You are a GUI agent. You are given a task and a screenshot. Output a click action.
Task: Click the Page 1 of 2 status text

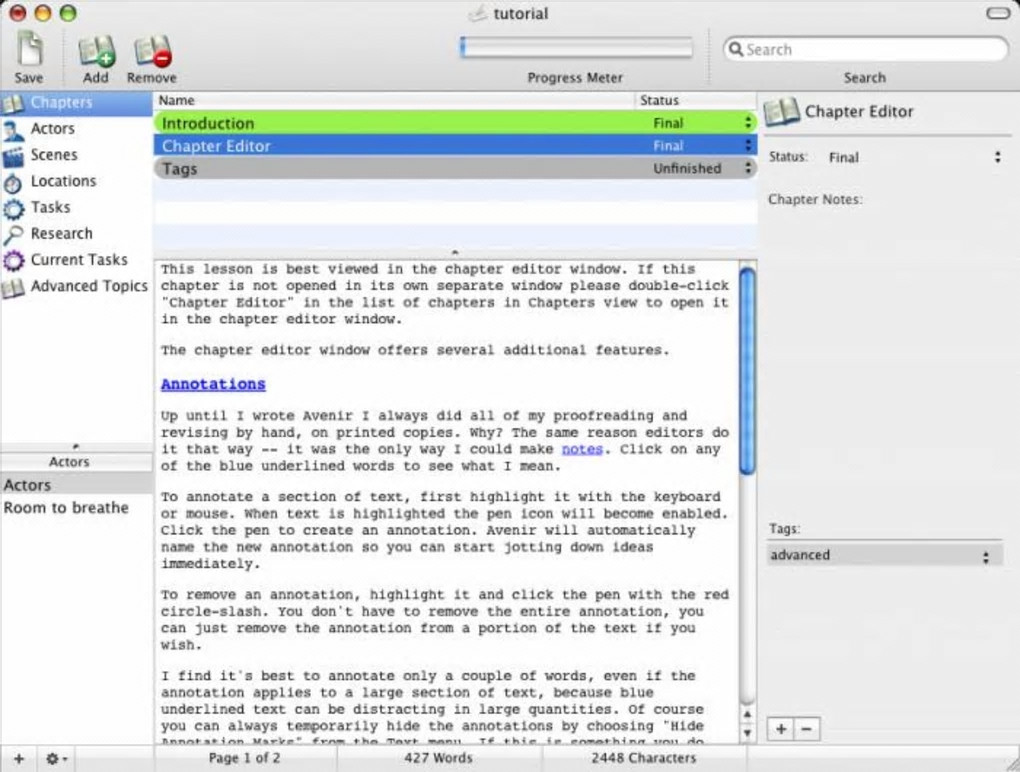pyautogui.click(x=245, y=758)
